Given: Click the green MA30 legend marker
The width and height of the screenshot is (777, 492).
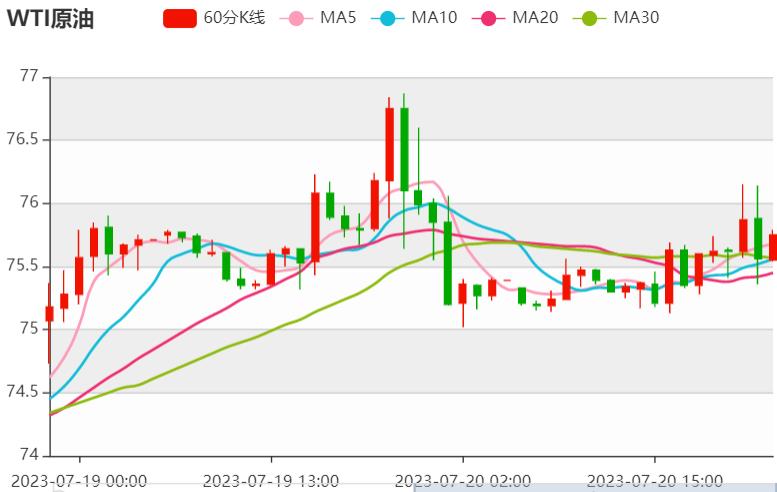Looking at the screenshot, I should (x=590, y=19).
